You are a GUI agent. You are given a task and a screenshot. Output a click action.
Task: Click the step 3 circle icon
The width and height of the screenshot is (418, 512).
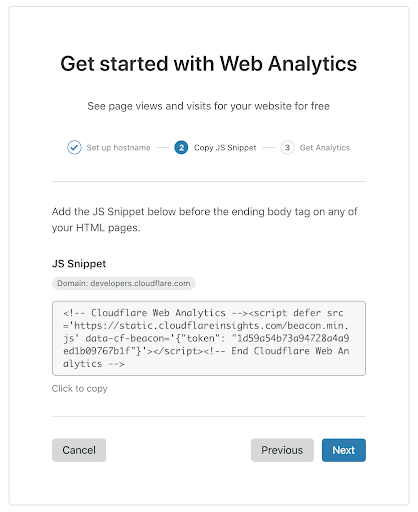tap(287, 147)
